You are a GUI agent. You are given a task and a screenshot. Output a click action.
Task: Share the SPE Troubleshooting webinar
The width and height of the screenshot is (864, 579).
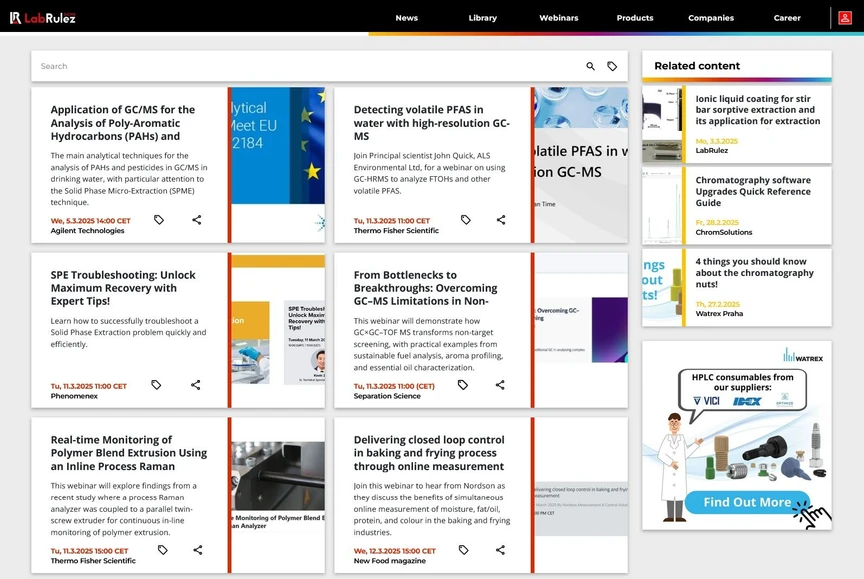pos(196,385)
